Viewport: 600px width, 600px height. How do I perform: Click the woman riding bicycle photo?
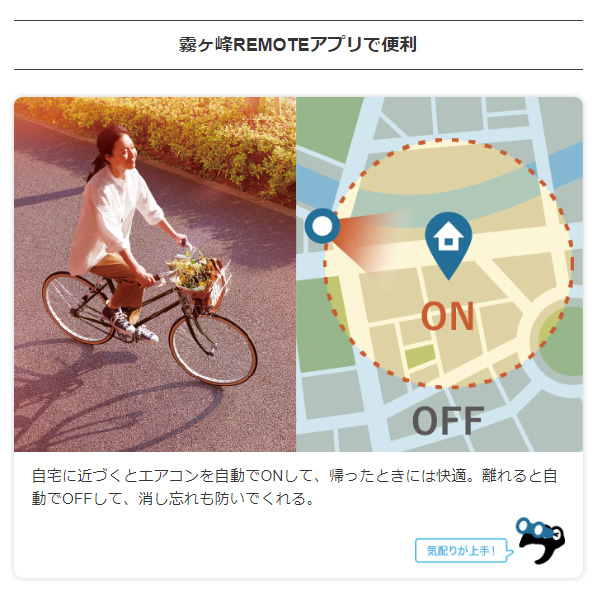point(155,274)
